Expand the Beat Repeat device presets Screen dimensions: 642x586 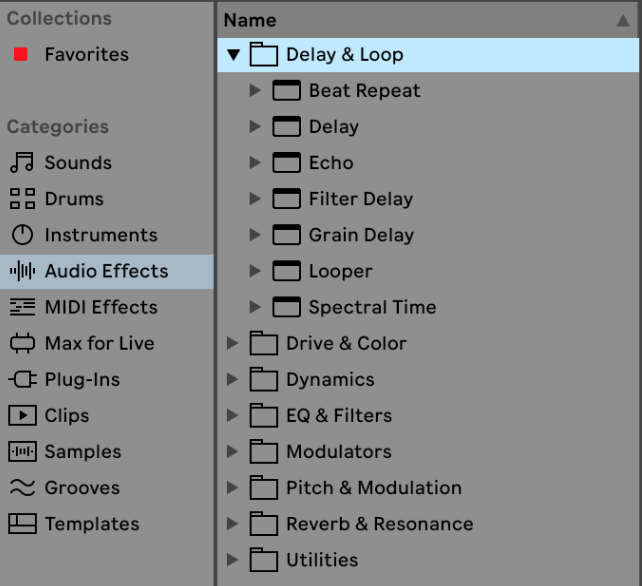point(255,91)
